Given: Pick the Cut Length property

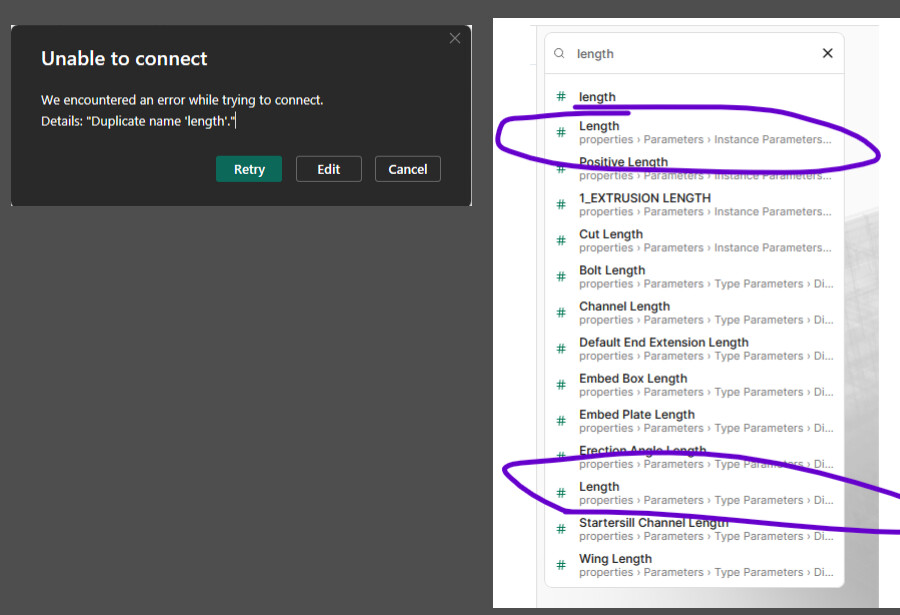Looking at the screenshot, I should (700, 240).
